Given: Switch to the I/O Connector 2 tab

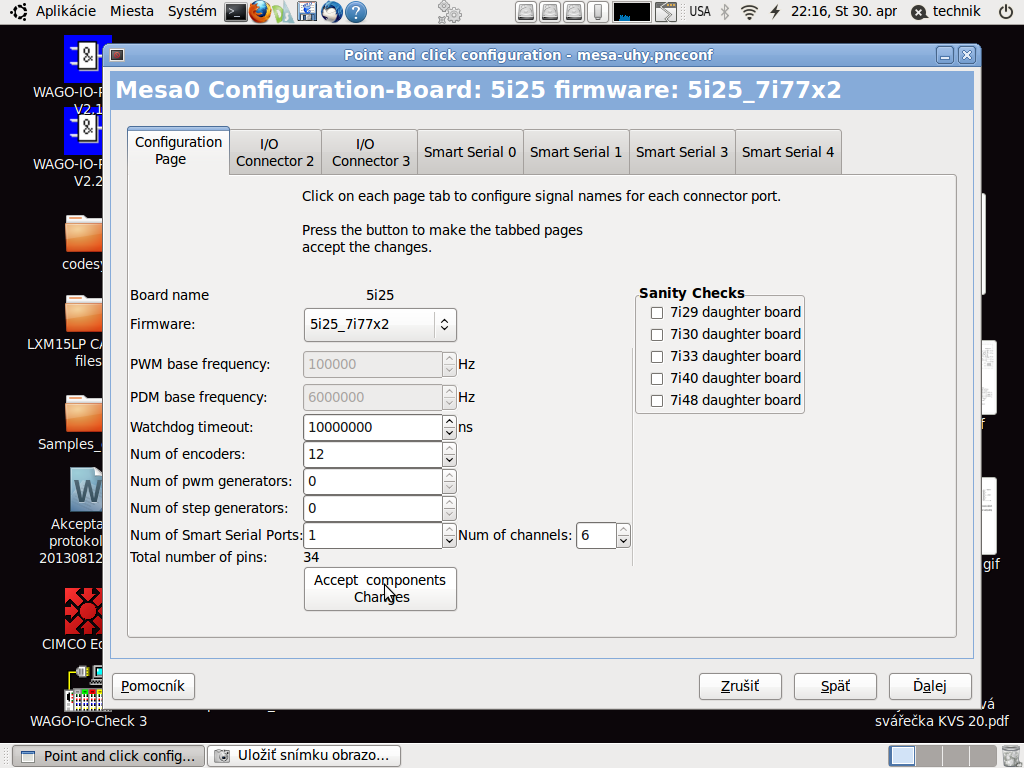Looking at the screenshot, I should click(x=275, y=152).
